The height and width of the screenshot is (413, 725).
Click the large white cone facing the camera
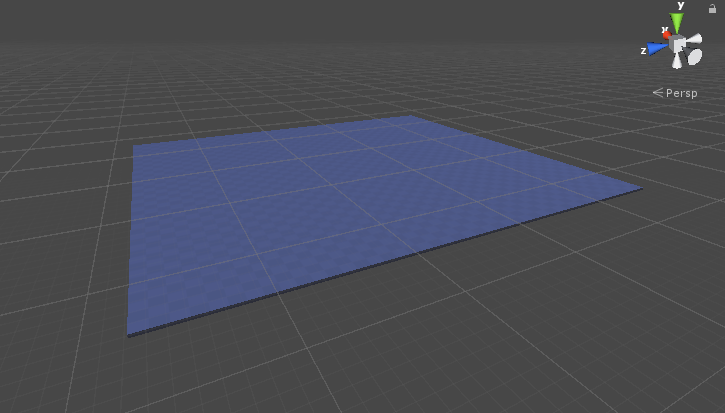pyautogui.click(x=694, y=56)
